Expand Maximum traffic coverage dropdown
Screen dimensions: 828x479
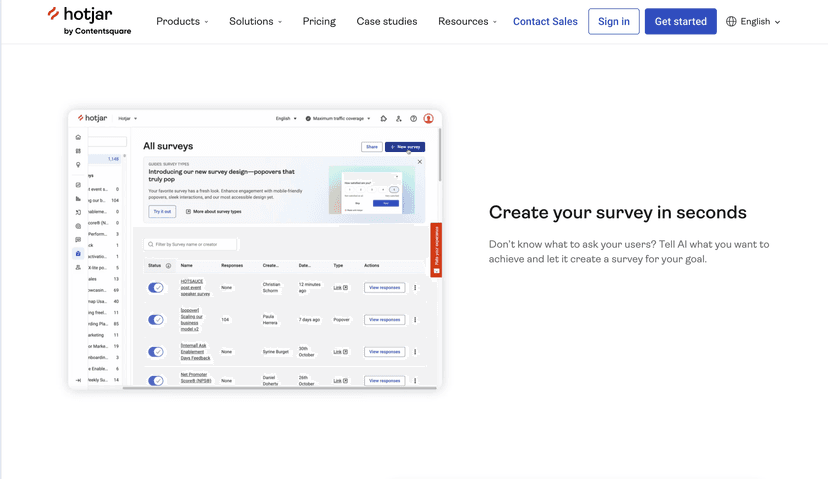tap(338, 118)
